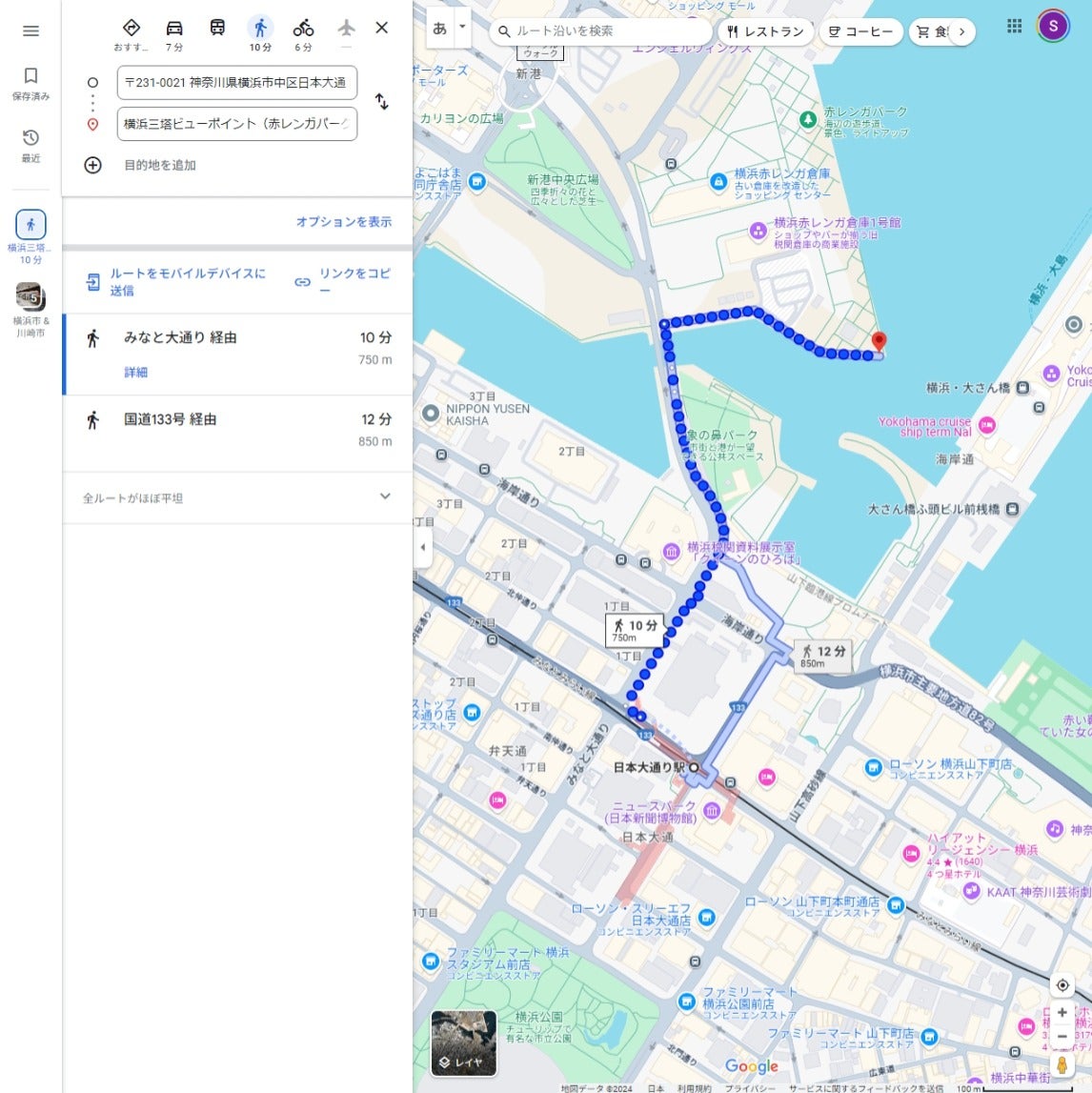
Task: Select walking travel mode
Action: point(260,29)
